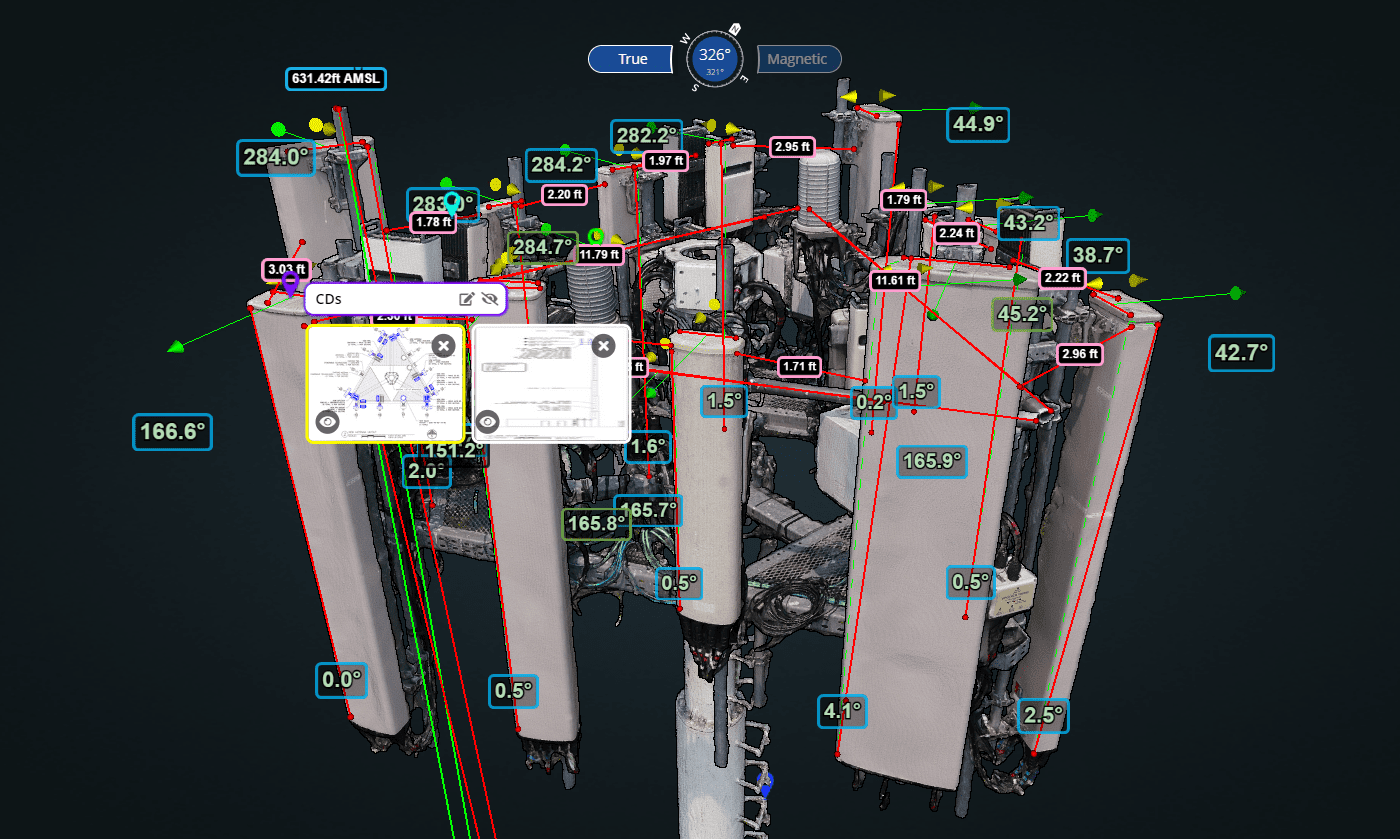Click the 0.0° tilt label on the left antenna
Viewport: 1400px width, 839px height.
[340, 680]
